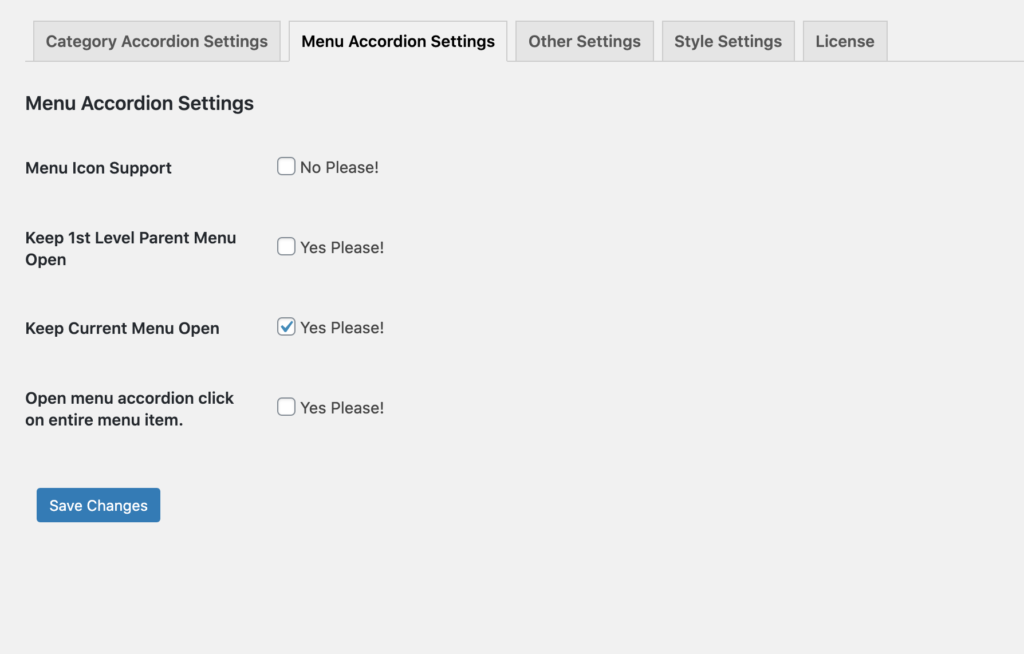Switch to Category Accordion Settings tab

tap(157, 41)
